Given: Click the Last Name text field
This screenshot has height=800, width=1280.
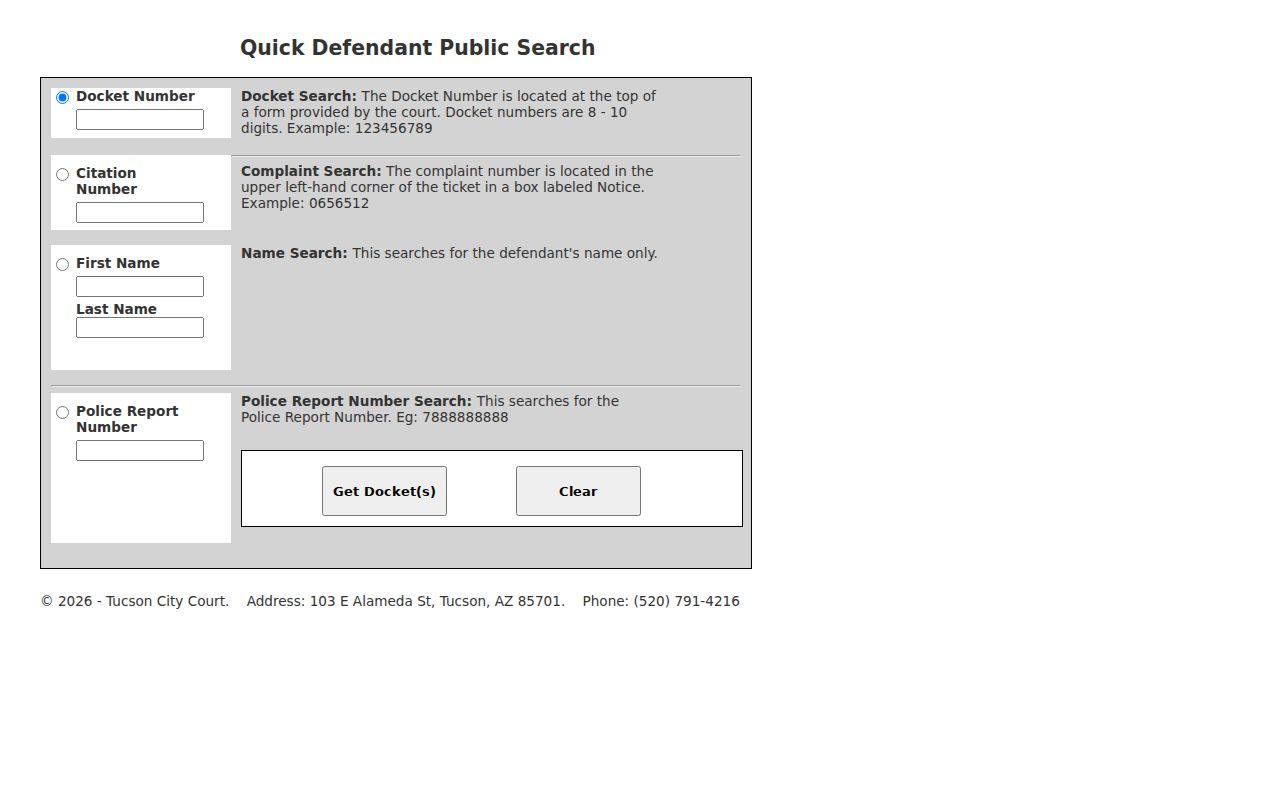Looking at the screenshot, I should (140, 327).
